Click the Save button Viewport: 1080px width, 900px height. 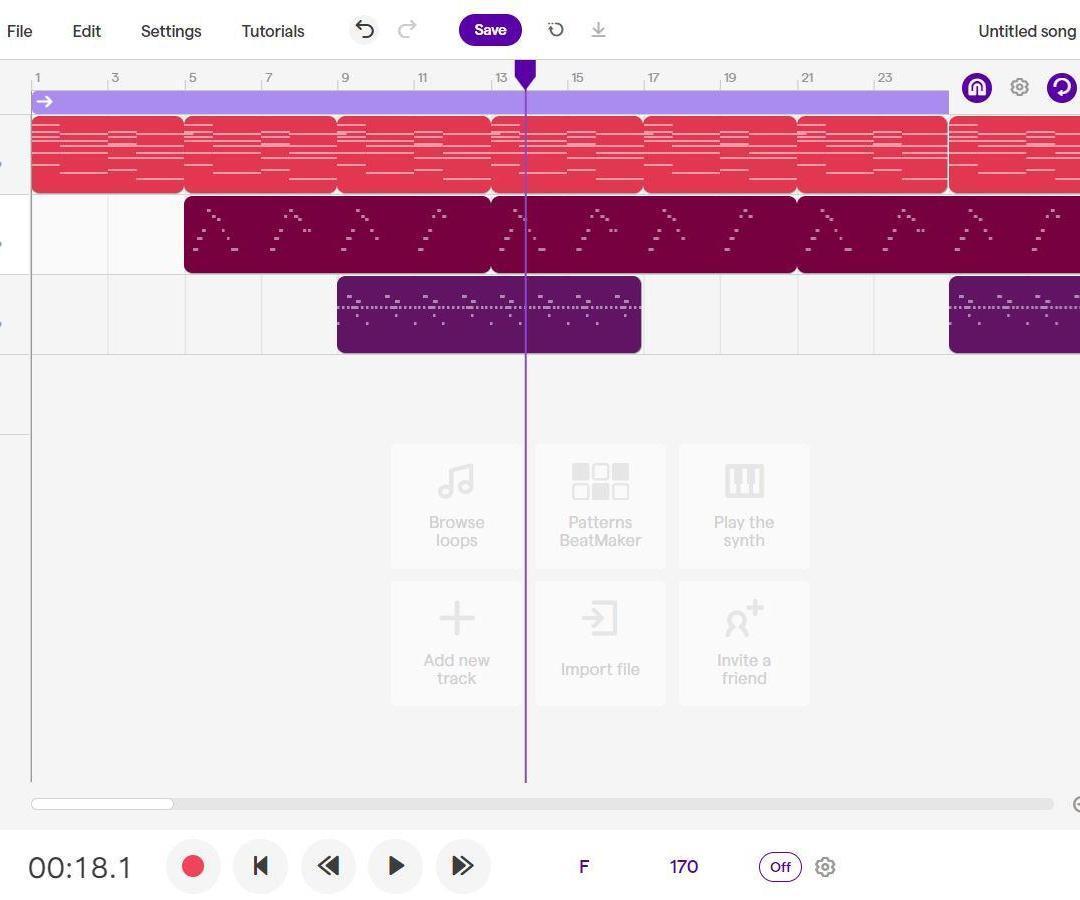point(490,30)
